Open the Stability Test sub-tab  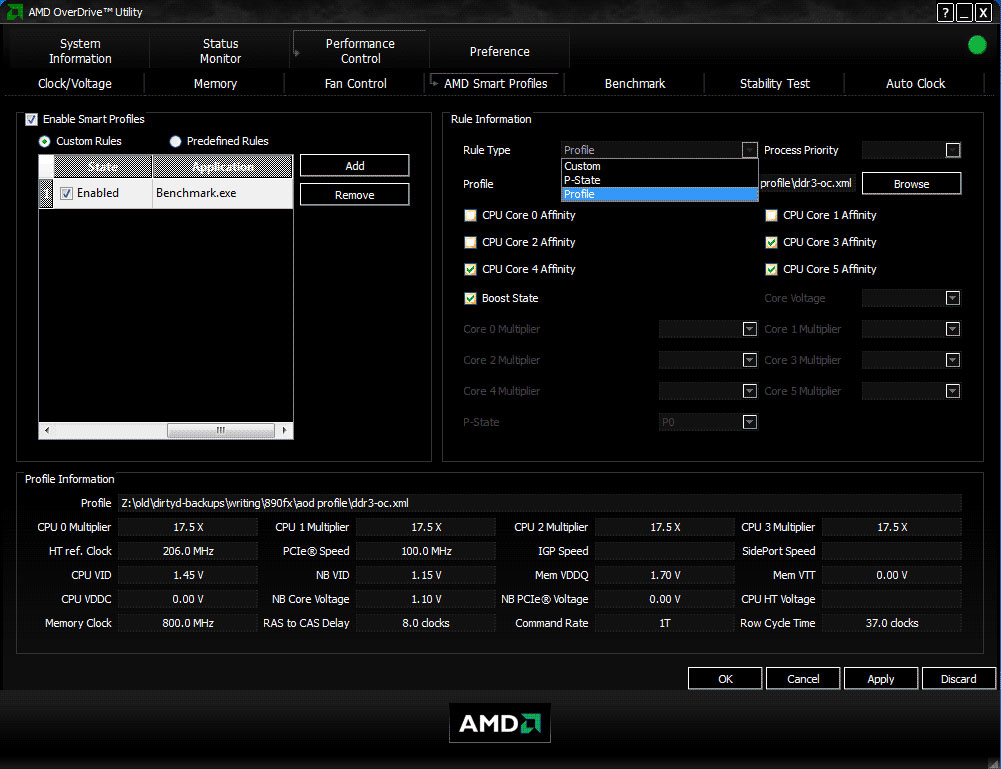click(775, 84)
